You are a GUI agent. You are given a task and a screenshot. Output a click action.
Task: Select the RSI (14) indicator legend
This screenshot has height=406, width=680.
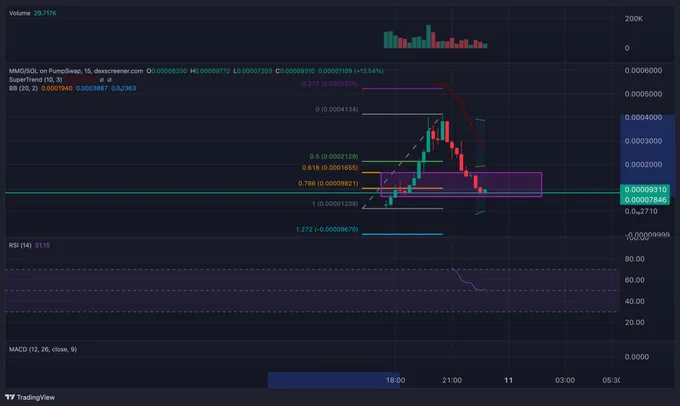pos(20,245)
